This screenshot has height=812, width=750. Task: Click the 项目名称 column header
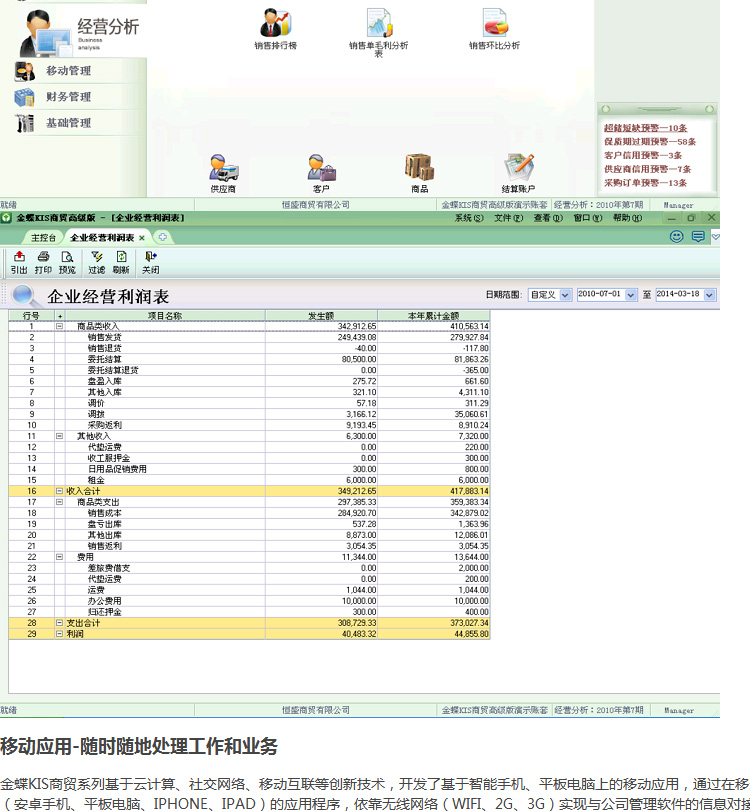point(165,315)
